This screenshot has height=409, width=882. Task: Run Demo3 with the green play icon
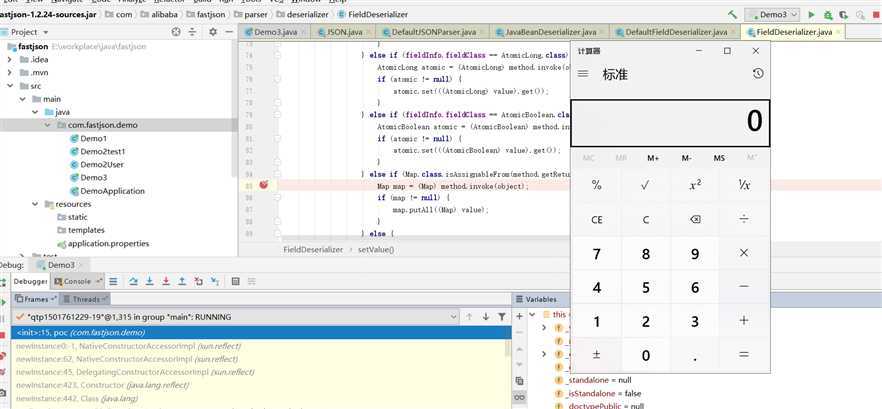pos(811,15)
